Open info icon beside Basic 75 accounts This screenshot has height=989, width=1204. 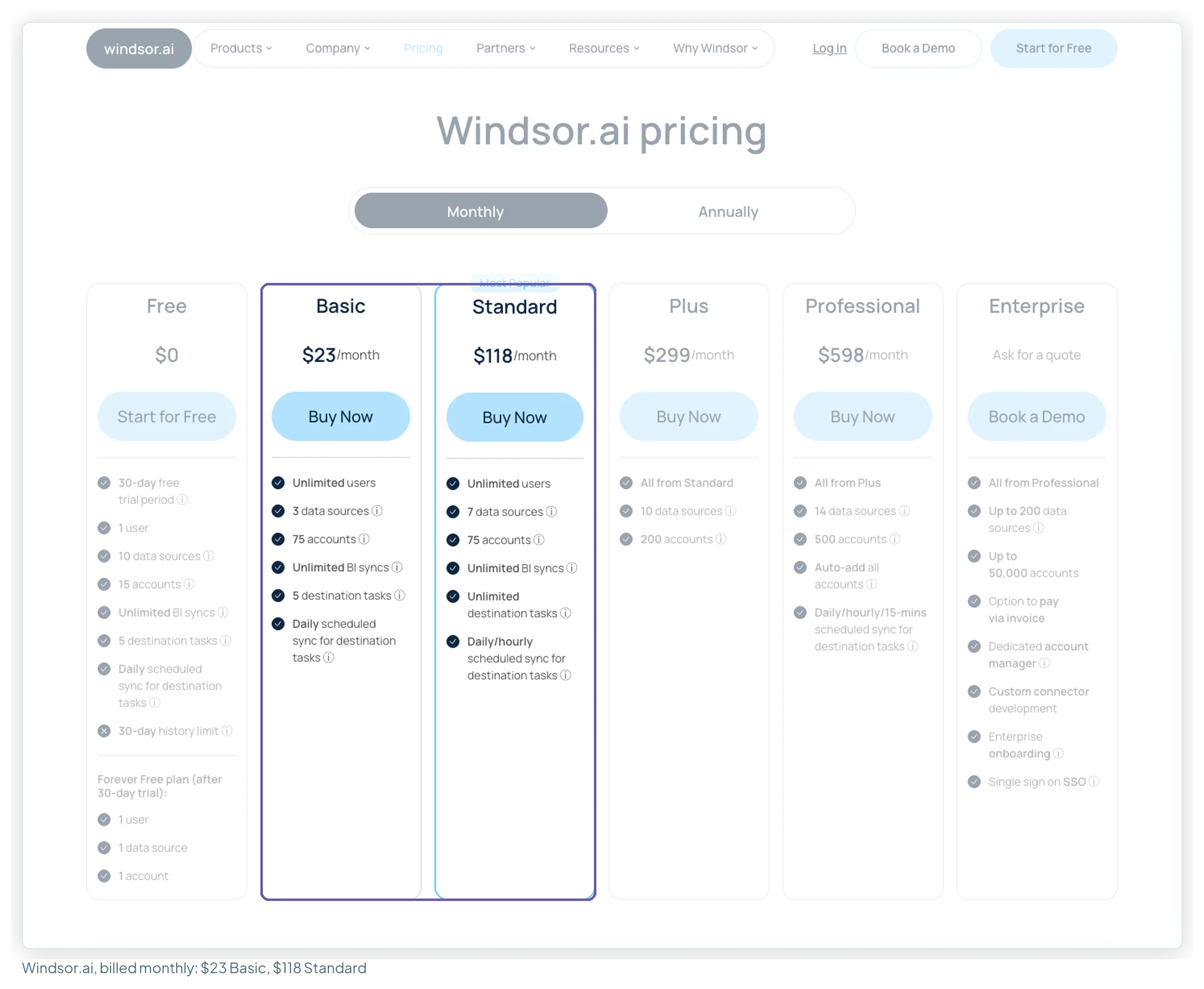pos(364,539)
